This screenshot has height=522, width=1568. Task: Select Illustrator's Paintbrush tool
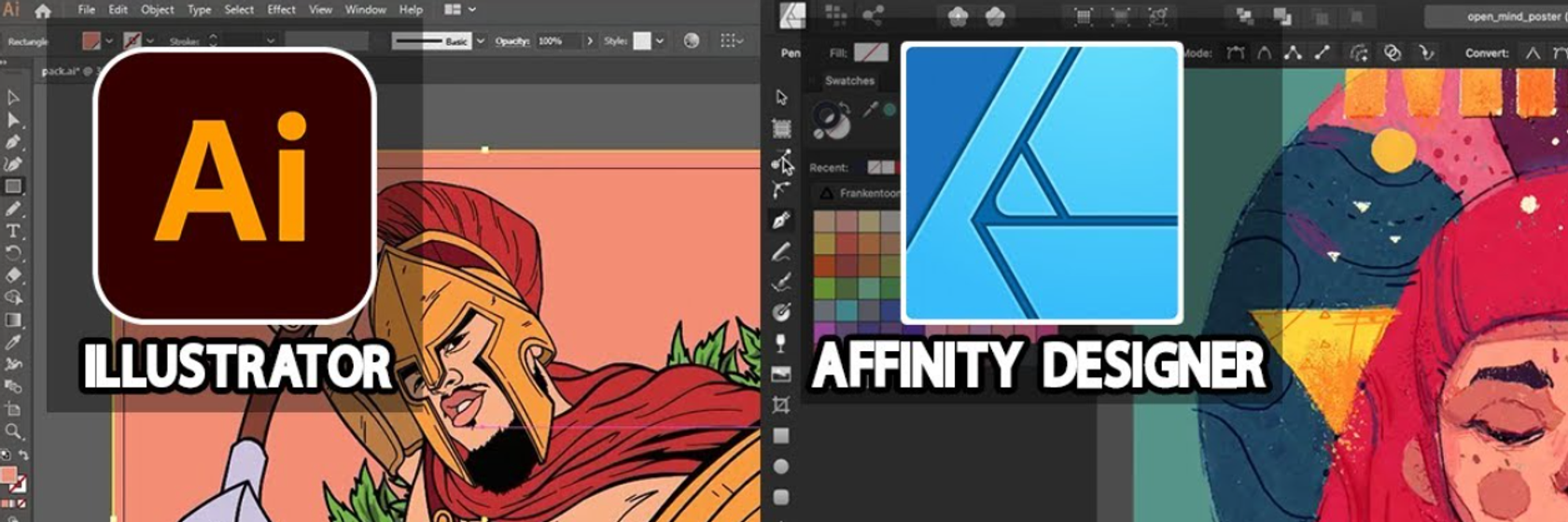(x=13, y=209)
